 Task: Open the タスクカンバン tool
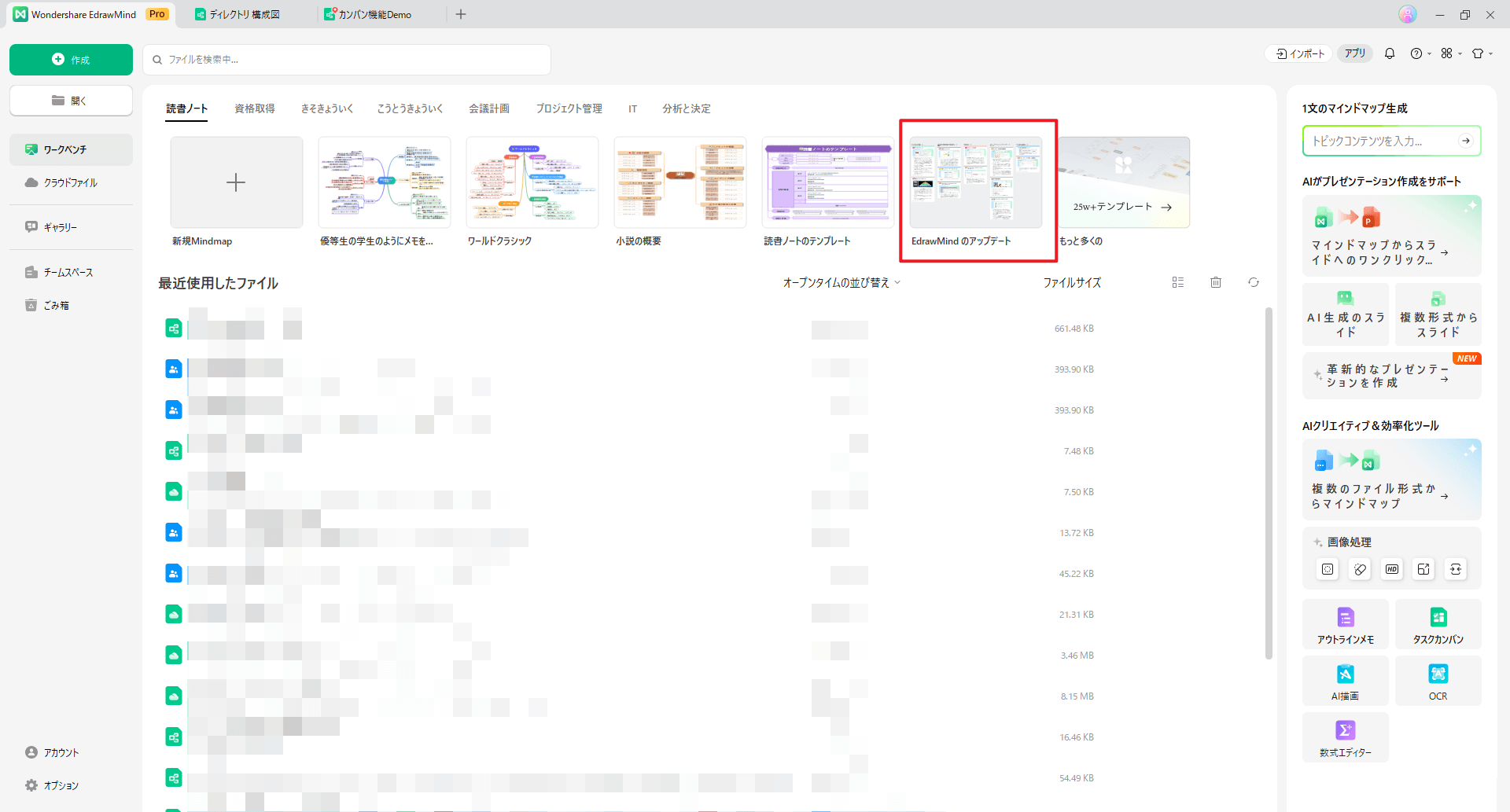click(x=1438, y=625)
